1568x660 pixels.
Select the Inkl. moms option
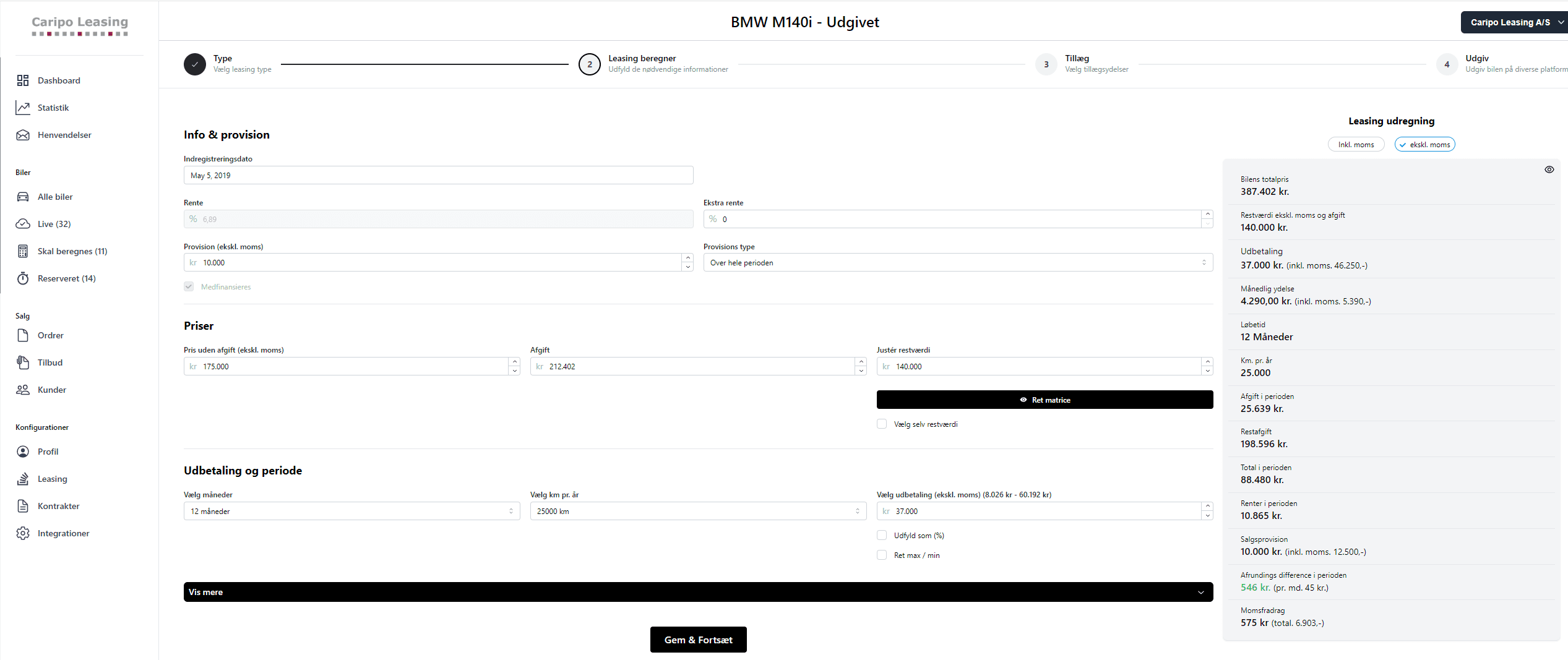(x=1356, y=145)
